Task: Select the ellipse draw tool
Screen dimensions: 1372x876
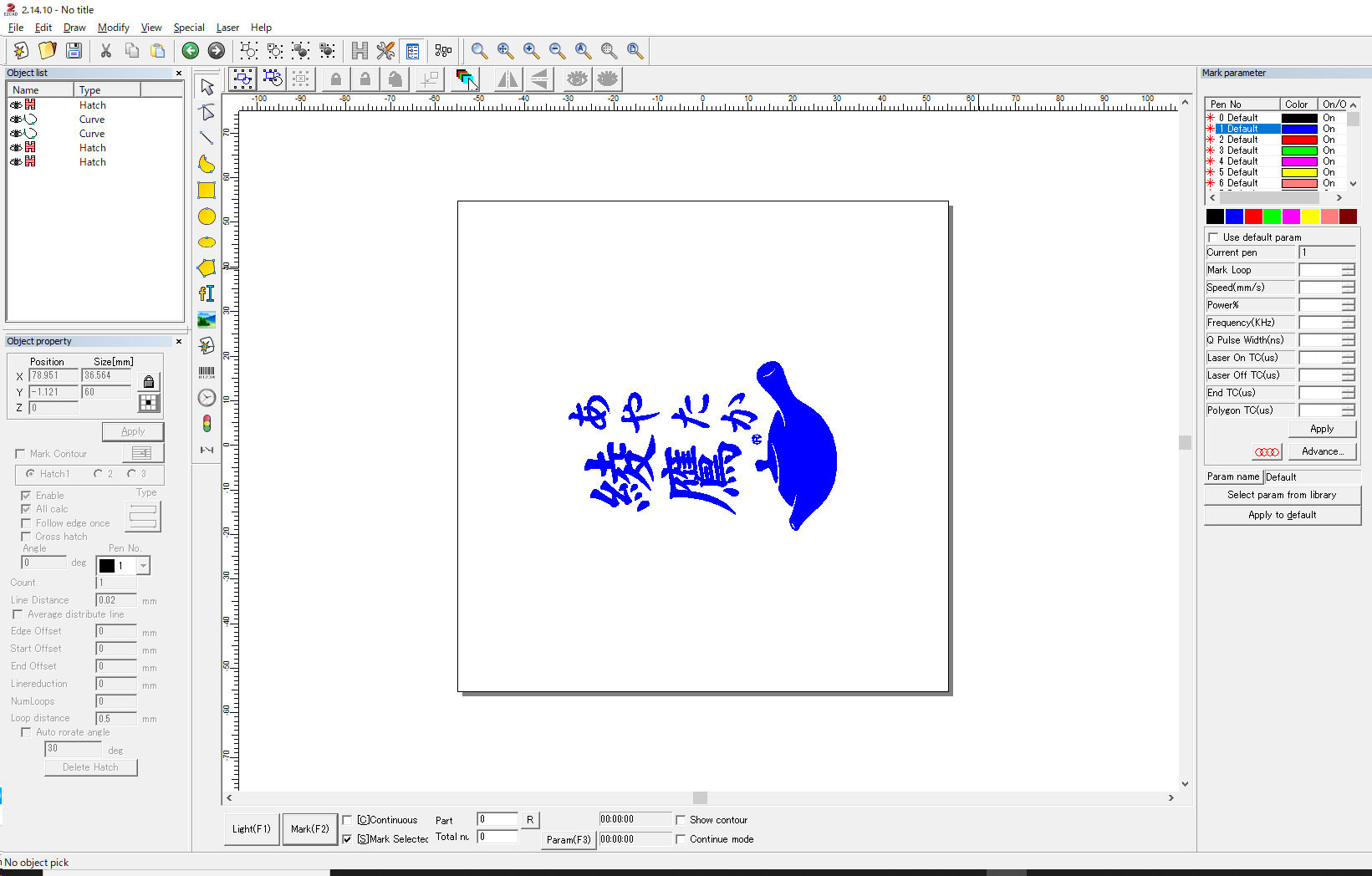Action: [207, 242]
